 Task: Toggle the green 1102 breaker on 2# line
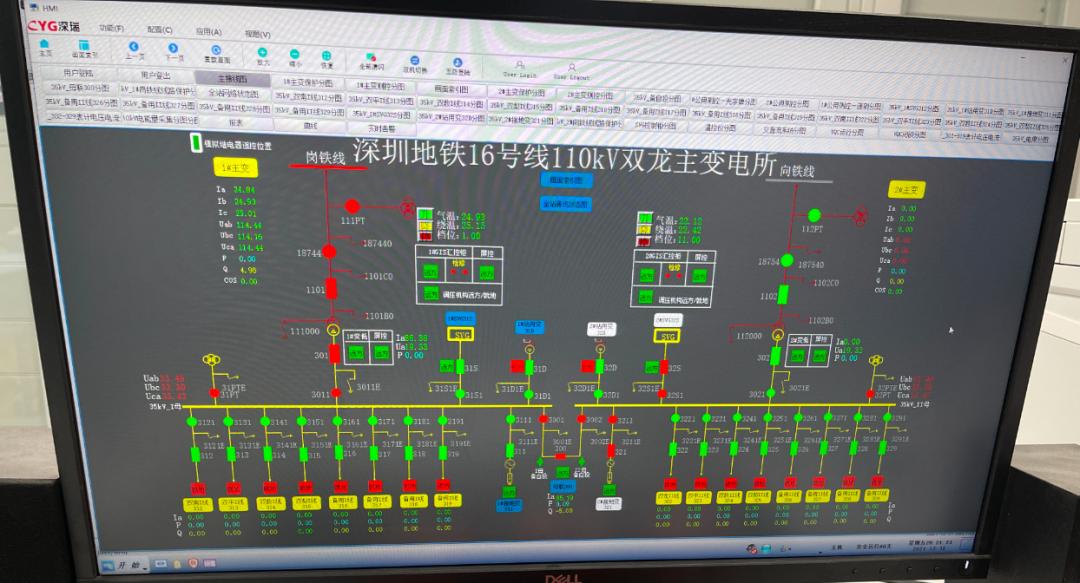tap(783, 294)
